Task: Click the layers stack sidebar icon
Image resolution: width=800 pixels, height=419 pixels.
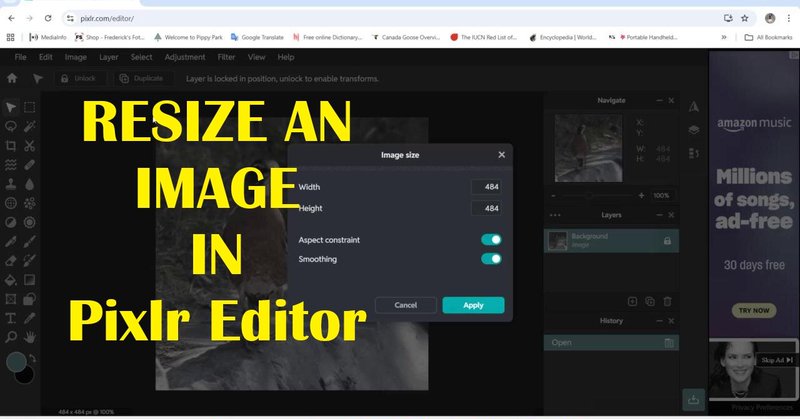Action: (x=693, y=130)
